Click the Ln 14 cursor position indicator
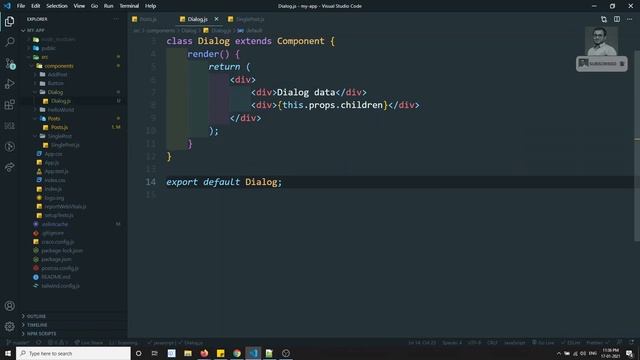 point(422,342)
